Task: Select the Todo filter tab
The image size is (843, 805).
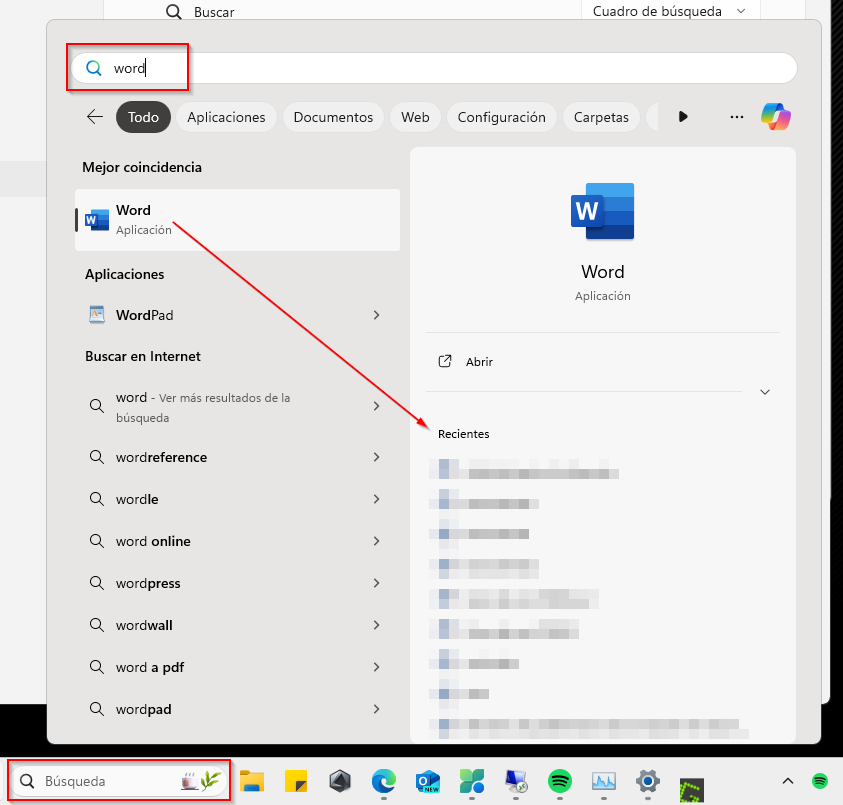Action: pos(143,117)
